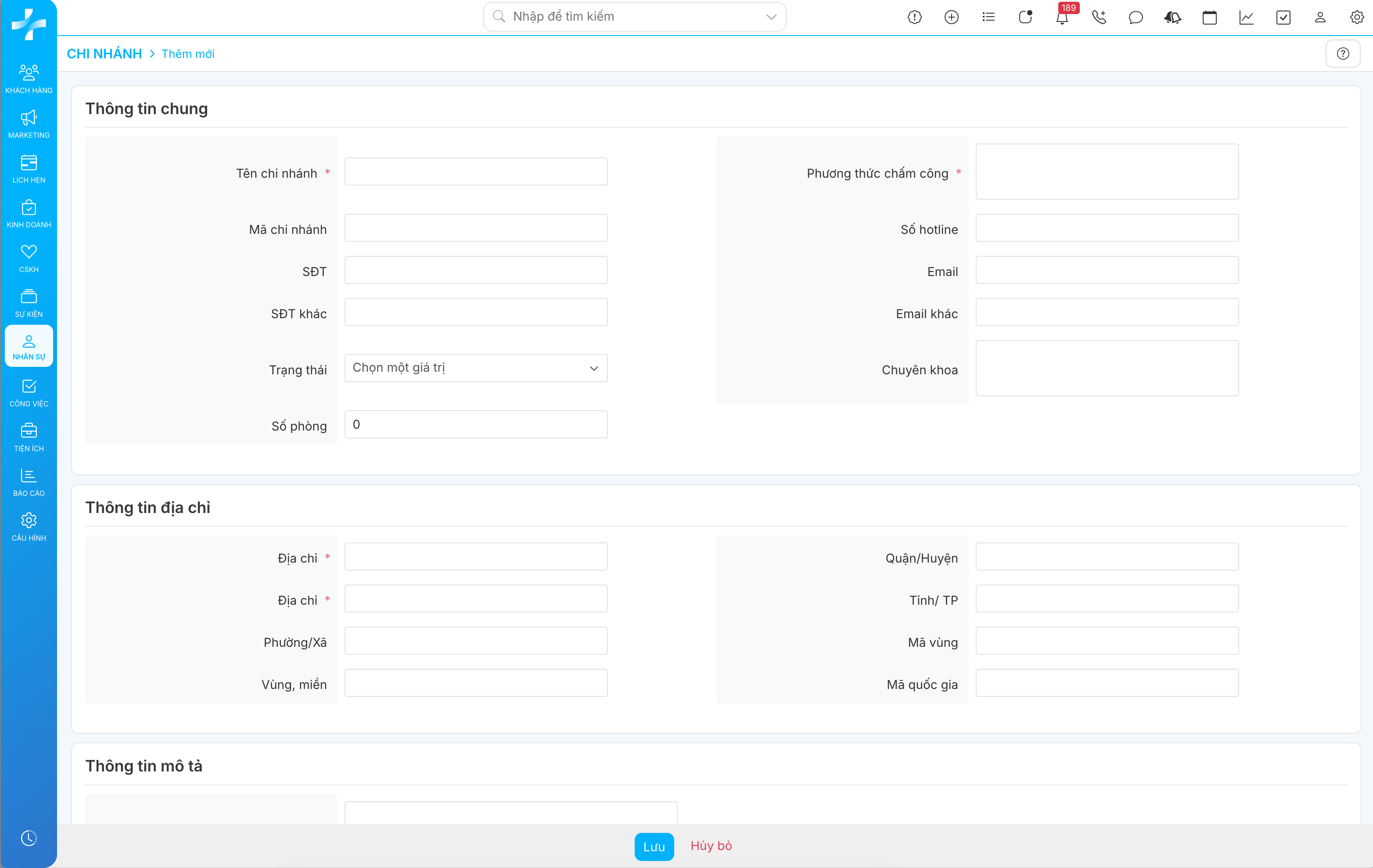
Task: Open the chat bubble icon
Action: [x=1135, y=18]
